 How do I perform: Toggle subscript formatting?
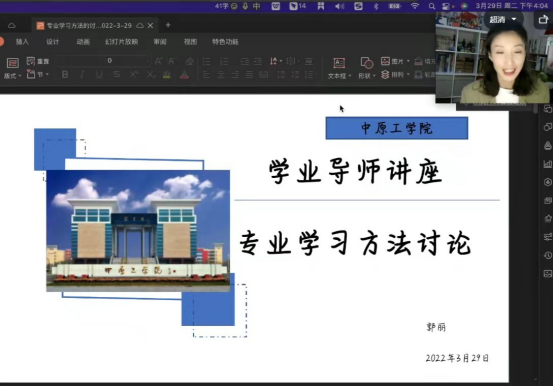151,74
